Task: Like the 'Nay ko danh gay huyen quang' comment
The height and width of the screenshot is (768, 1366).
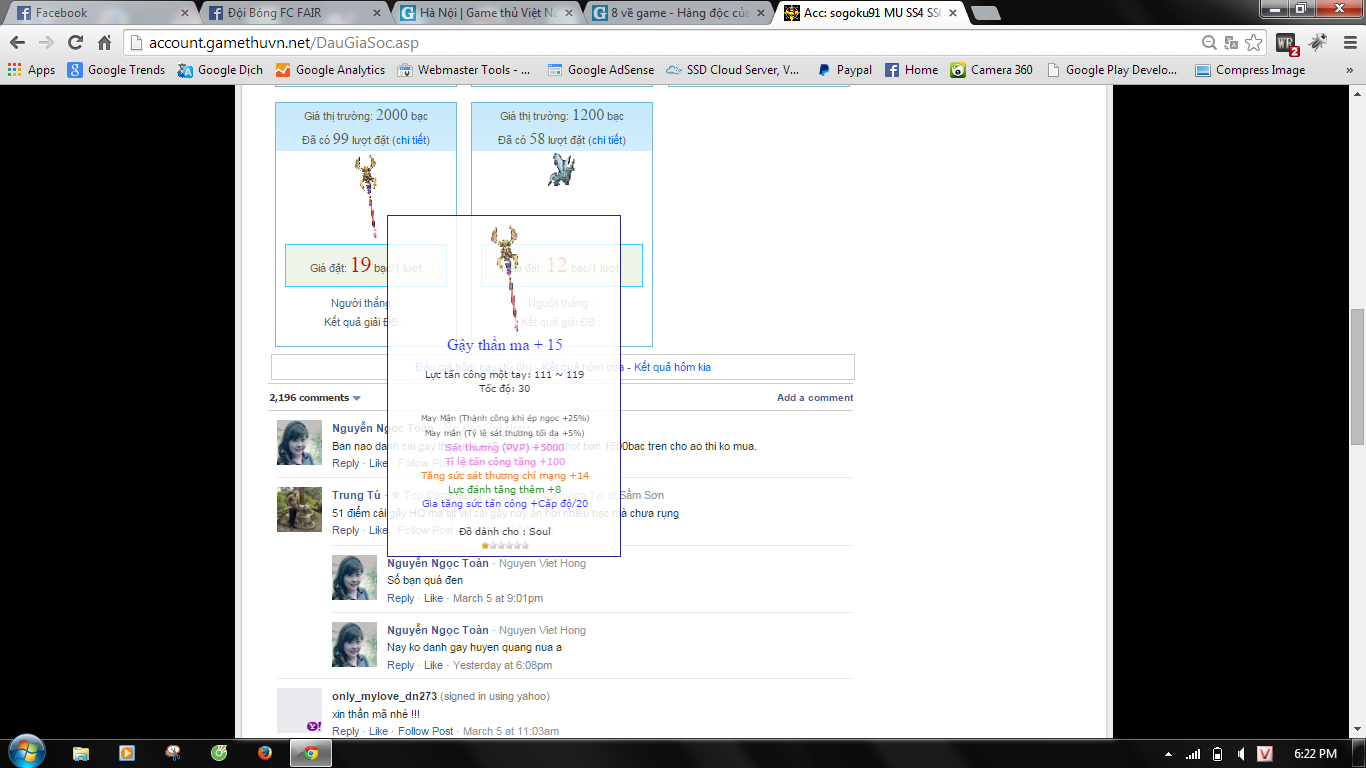Action: 433,665
